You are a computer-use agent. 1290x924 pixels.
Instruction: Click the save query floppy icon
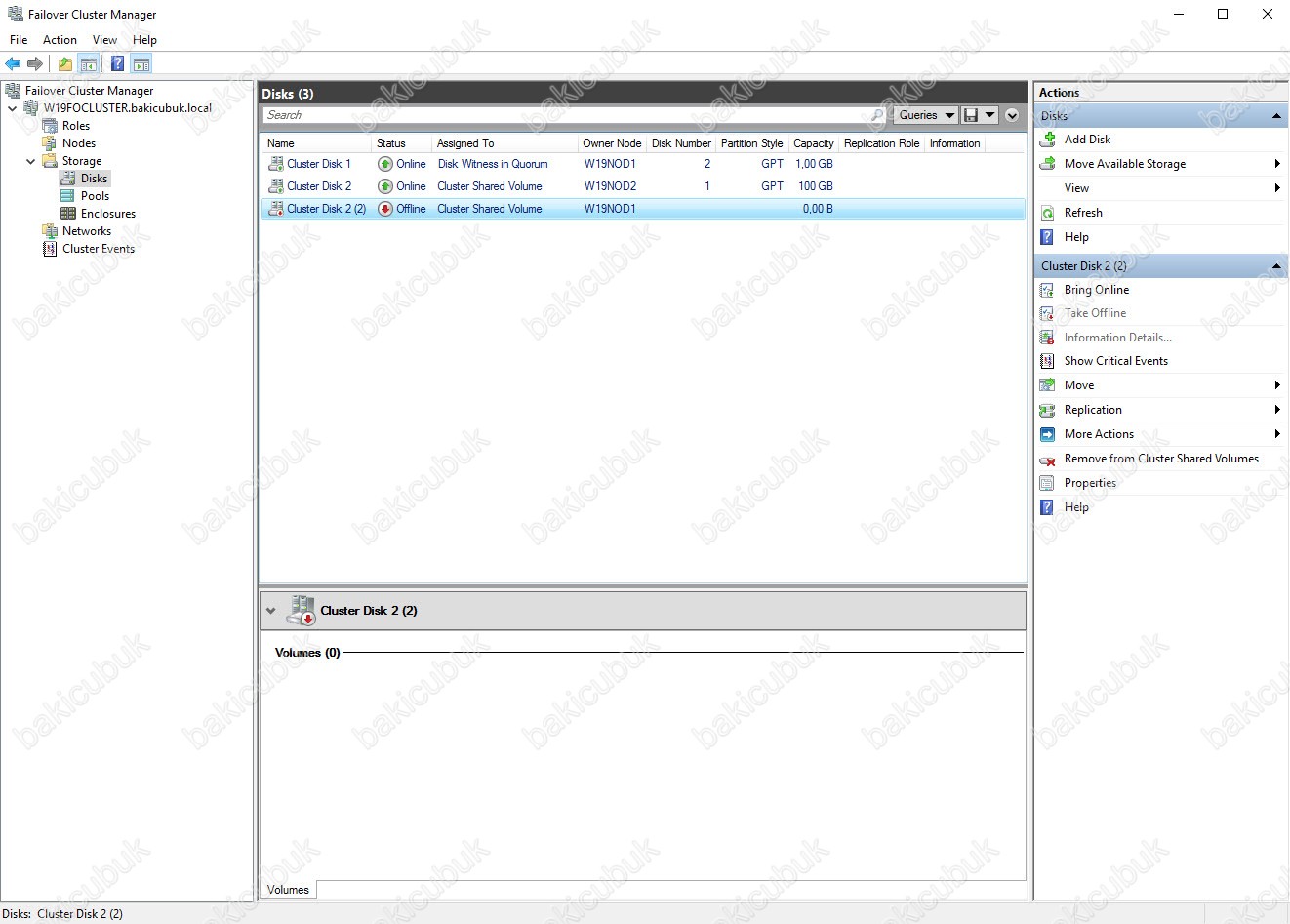pos(971,115)
